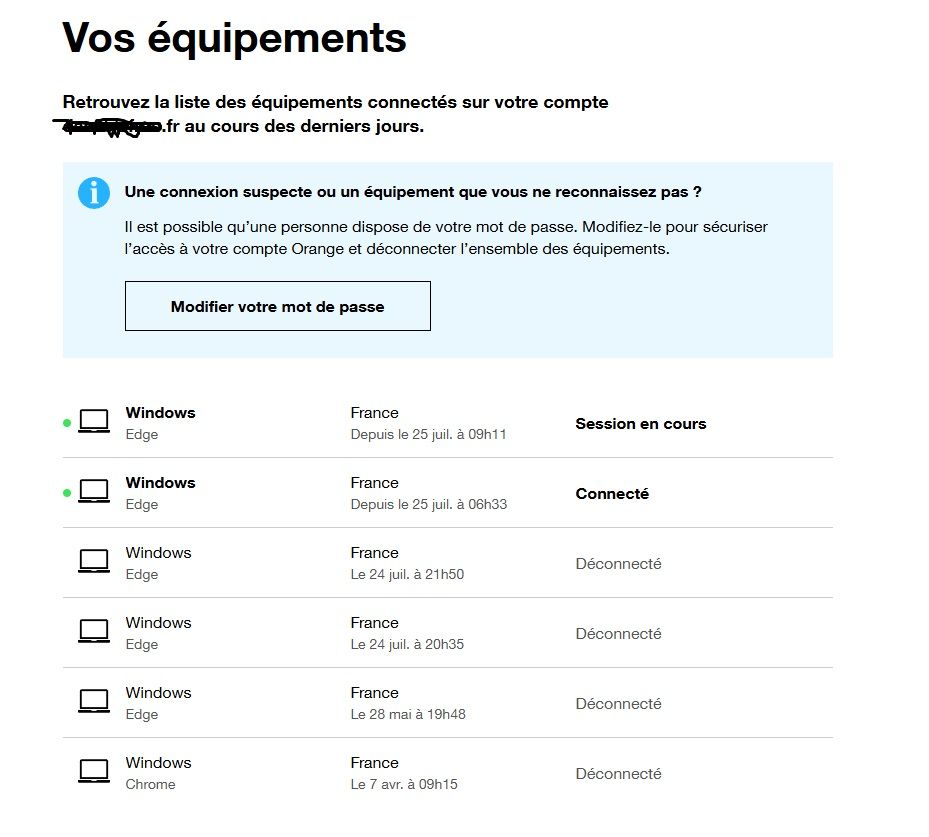
Task: Click green status dot of 06h33 session
Action: [67, 493]
